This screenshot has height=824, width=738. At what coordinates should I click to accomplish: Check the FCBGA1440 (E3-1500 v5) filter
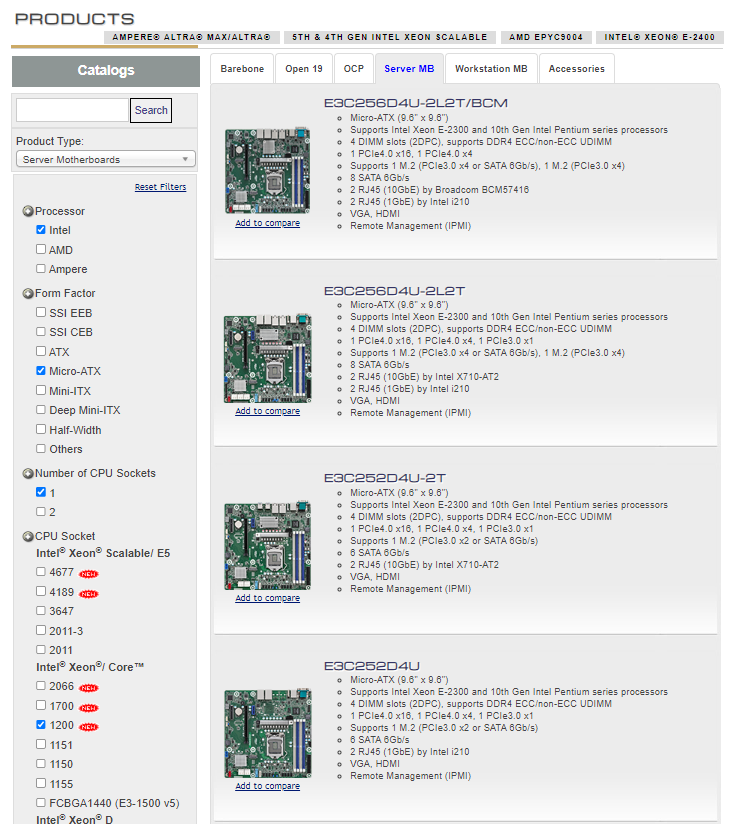(x=41, y=802)
